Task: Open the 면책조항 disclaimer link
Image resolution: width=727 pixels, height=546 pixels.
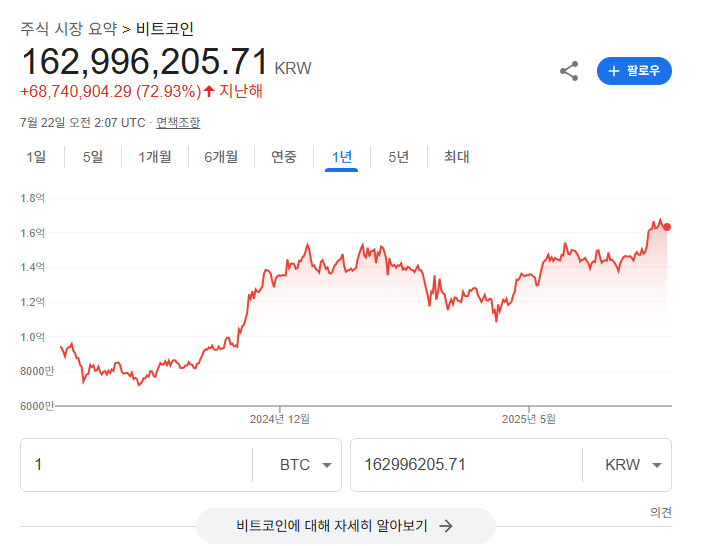Action: pos(178,123)
